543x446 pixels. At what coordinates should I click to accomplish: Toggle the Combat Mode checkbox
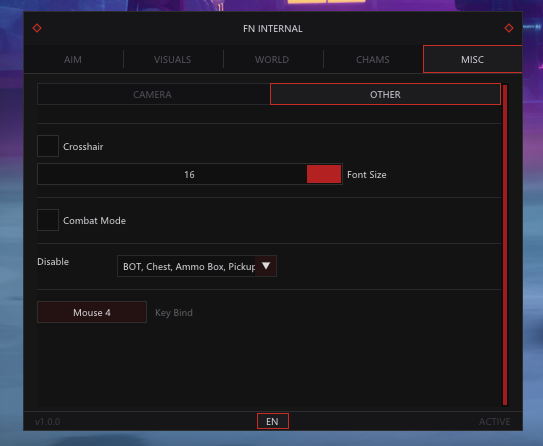(x=48, y=220)
